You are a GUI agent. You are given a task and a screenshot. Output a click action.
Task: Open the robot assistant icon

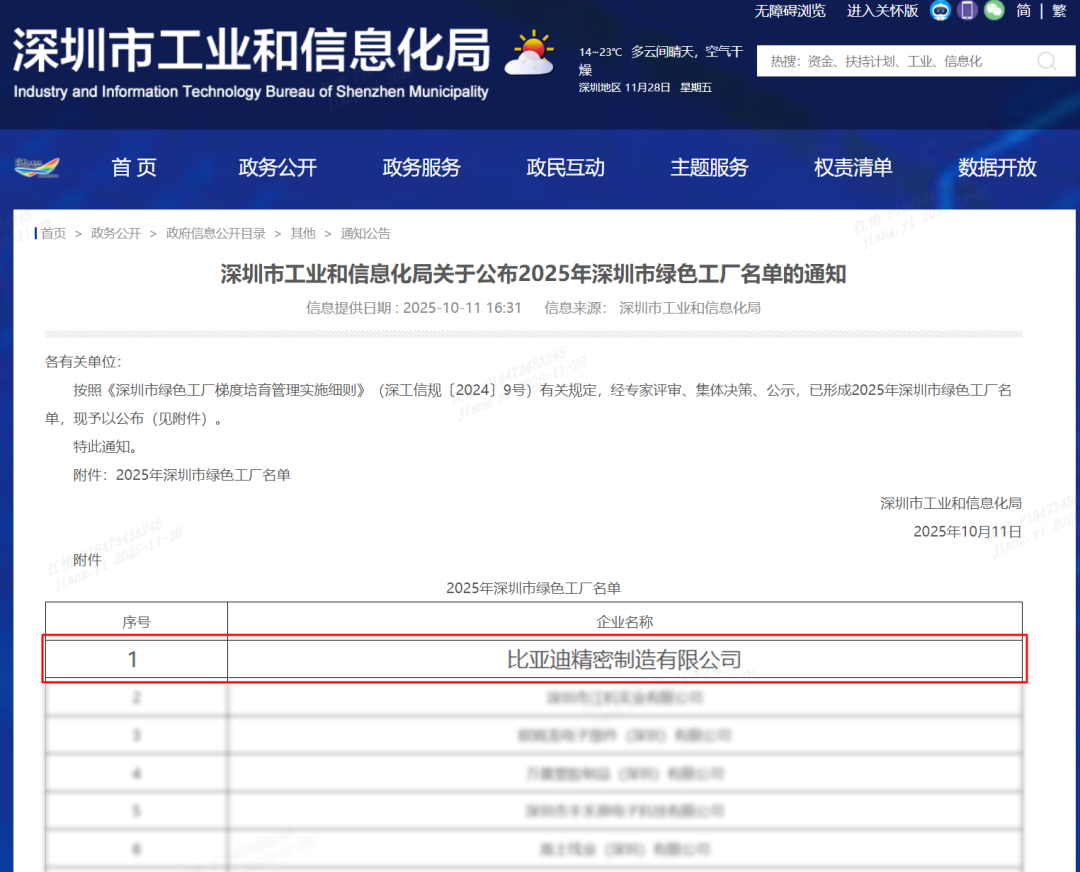pos(940,10)
